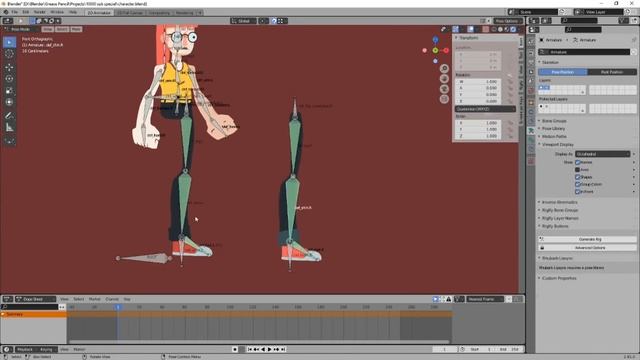Screen dimensions: 640x360
Task: Expand the Bone Groups panel
Action: point(553,121)
